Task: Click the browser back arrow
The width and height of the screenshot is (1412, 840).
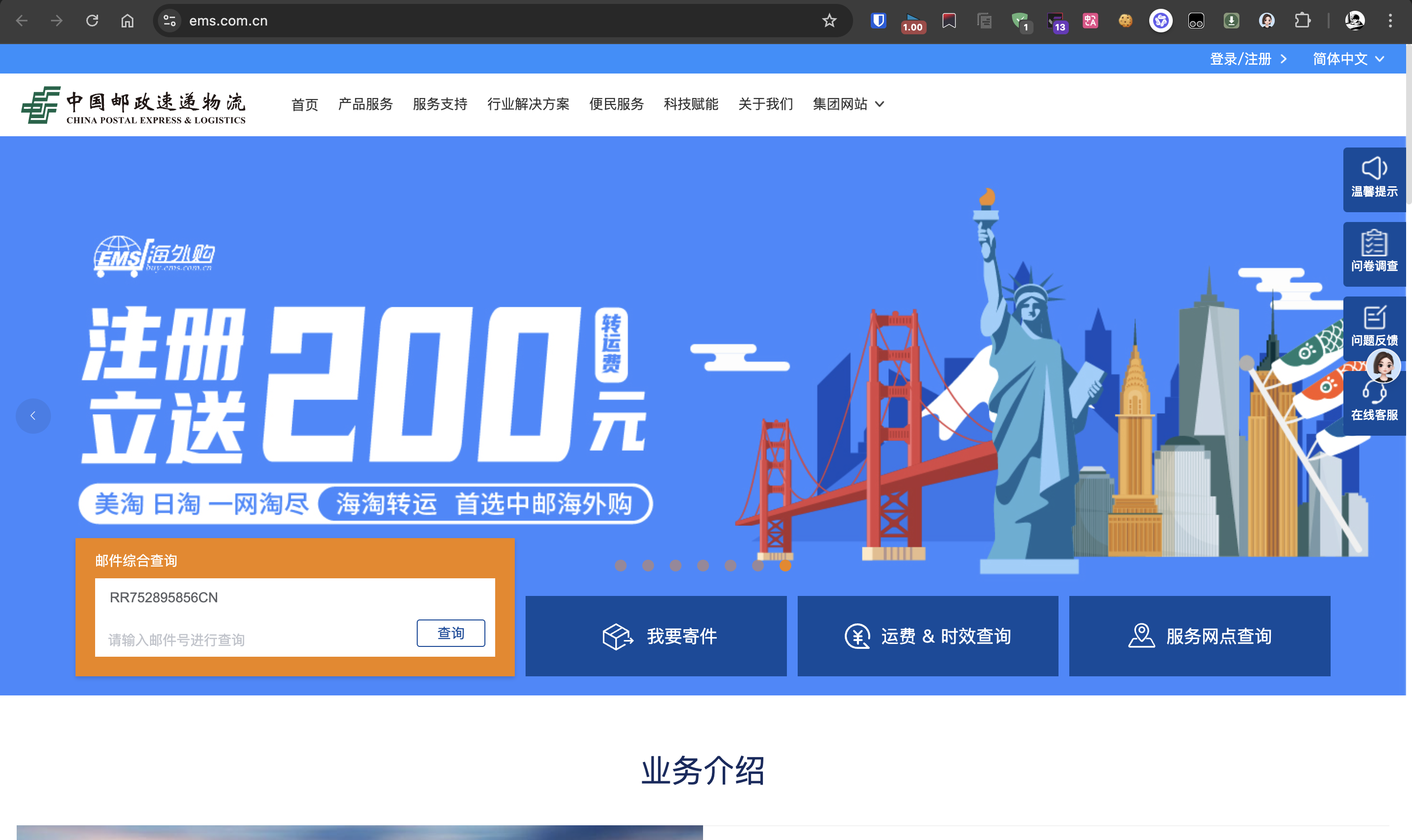Action: tap(22, 21)
